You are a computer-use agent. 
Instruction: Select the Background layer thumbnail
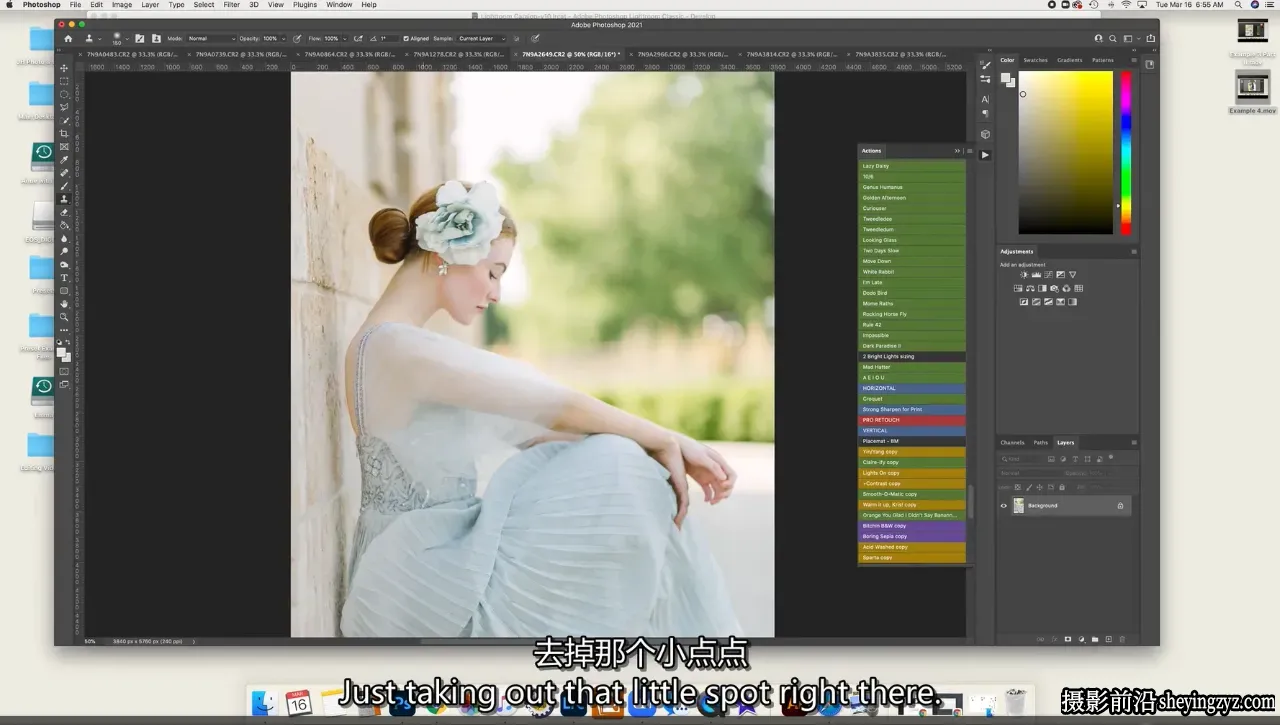pos(1019,506)
